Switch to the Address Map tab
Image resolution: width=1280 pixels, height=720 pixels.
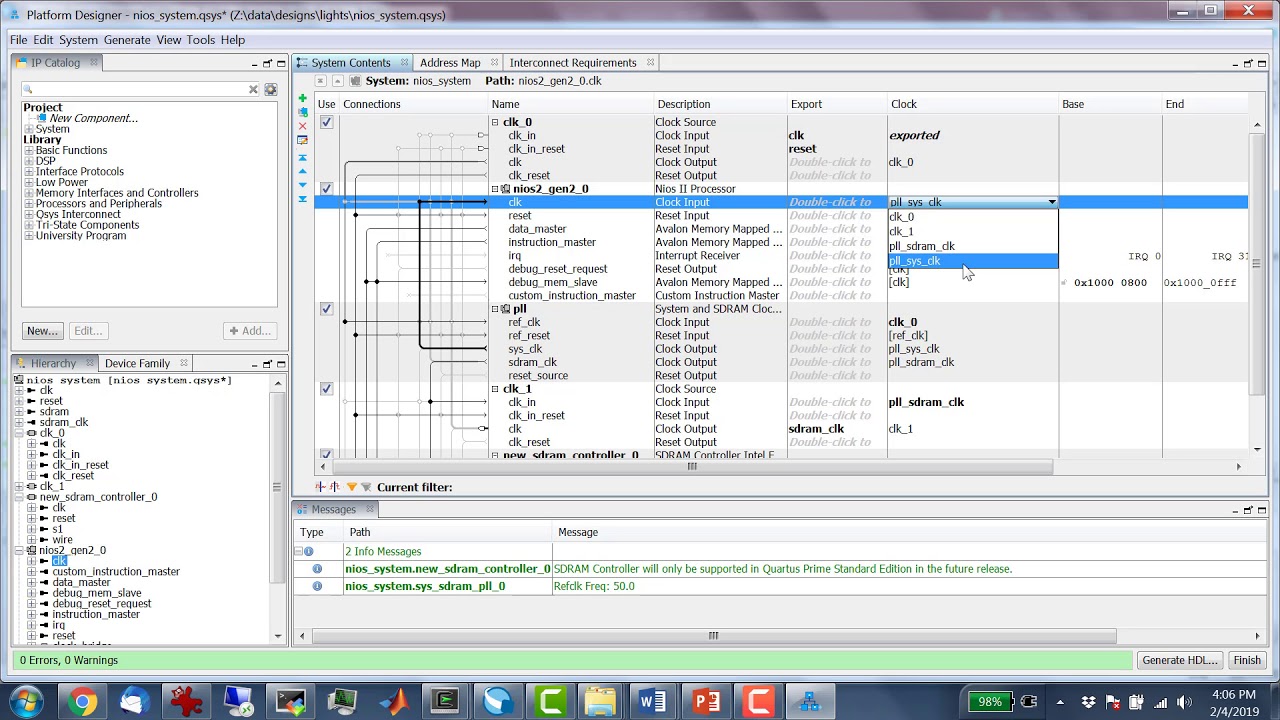click(450, 62)
